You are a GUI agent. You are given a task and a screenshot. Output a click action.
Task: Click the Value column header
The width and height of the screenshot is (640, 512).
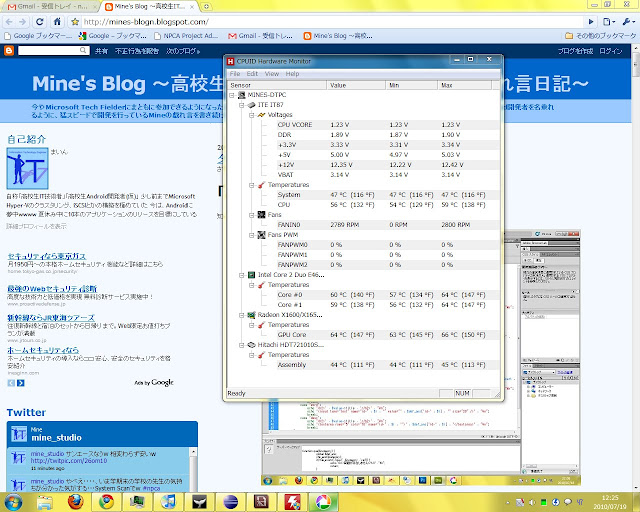click(356, 85)
